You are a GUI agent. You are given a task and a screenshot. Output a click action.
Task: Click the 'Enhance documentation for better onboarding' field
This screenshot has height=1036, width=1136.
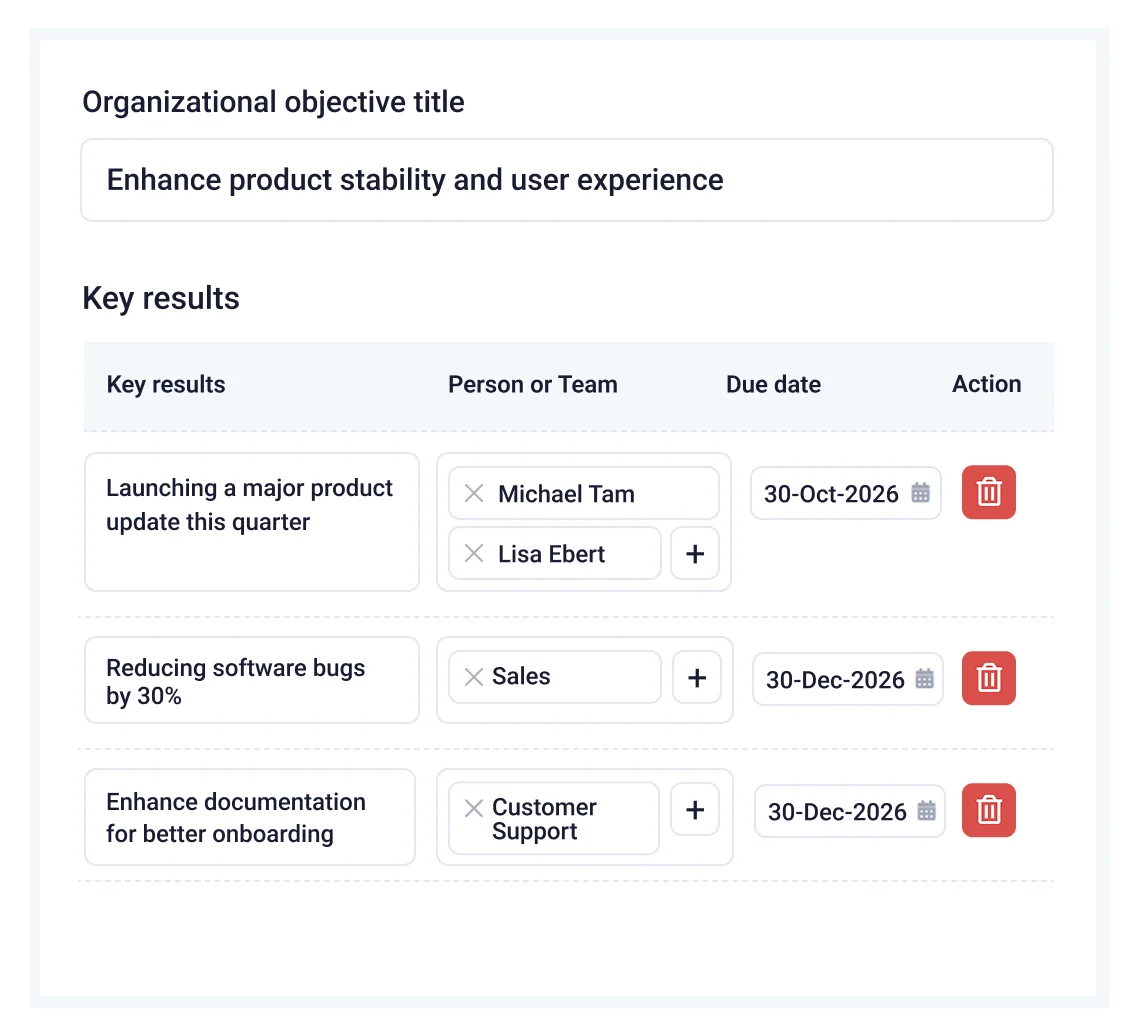[249, 817]
